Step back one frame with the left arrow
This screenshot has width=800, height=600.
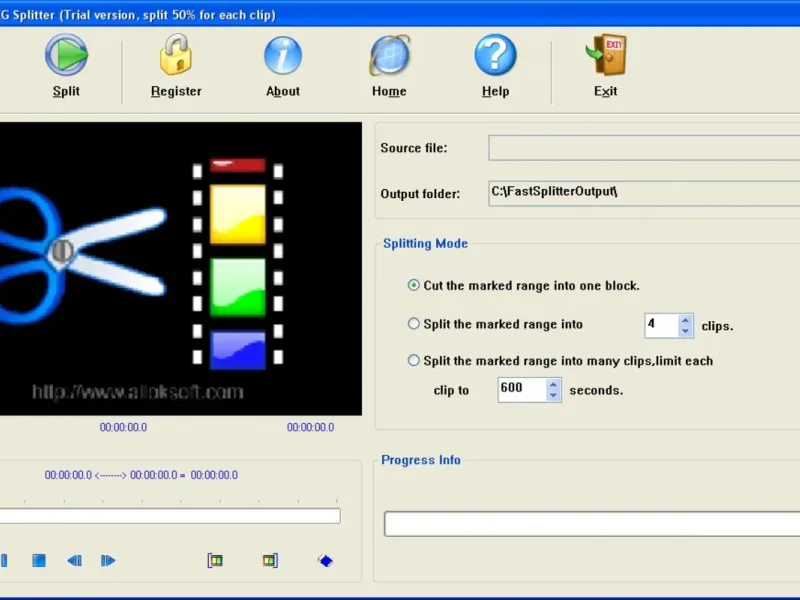click(x=74, y=561)
